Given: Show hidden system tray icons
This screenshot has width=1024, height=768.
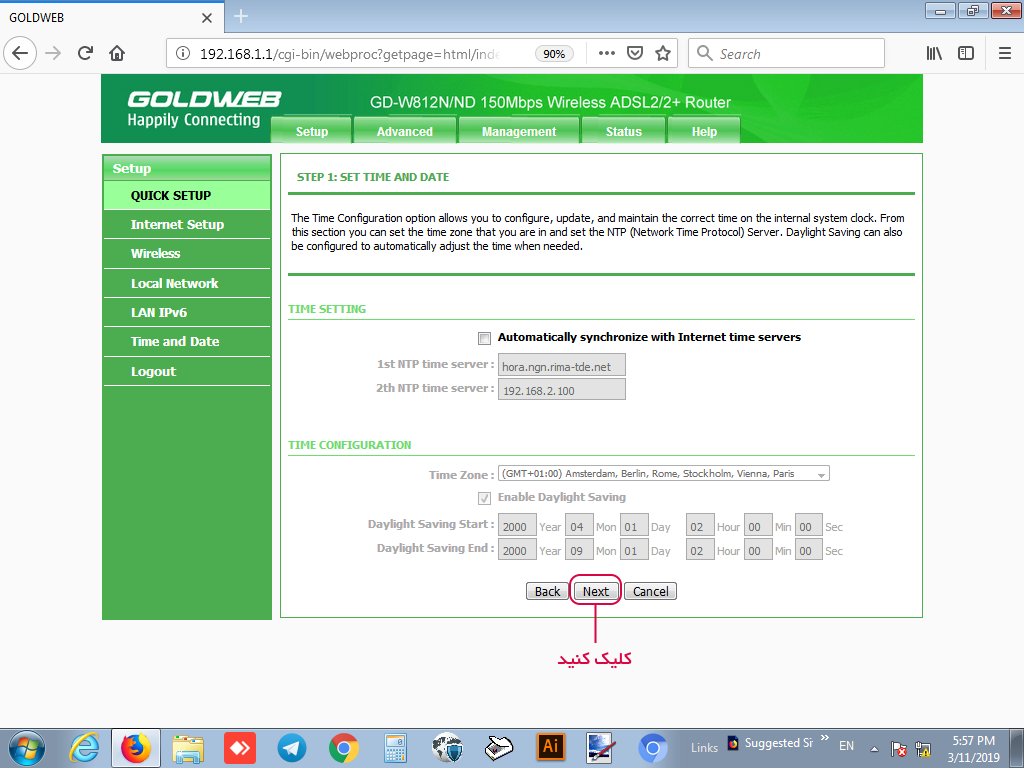Looking at the screenshot, I should pyautogui.click(x=874, y=748).
